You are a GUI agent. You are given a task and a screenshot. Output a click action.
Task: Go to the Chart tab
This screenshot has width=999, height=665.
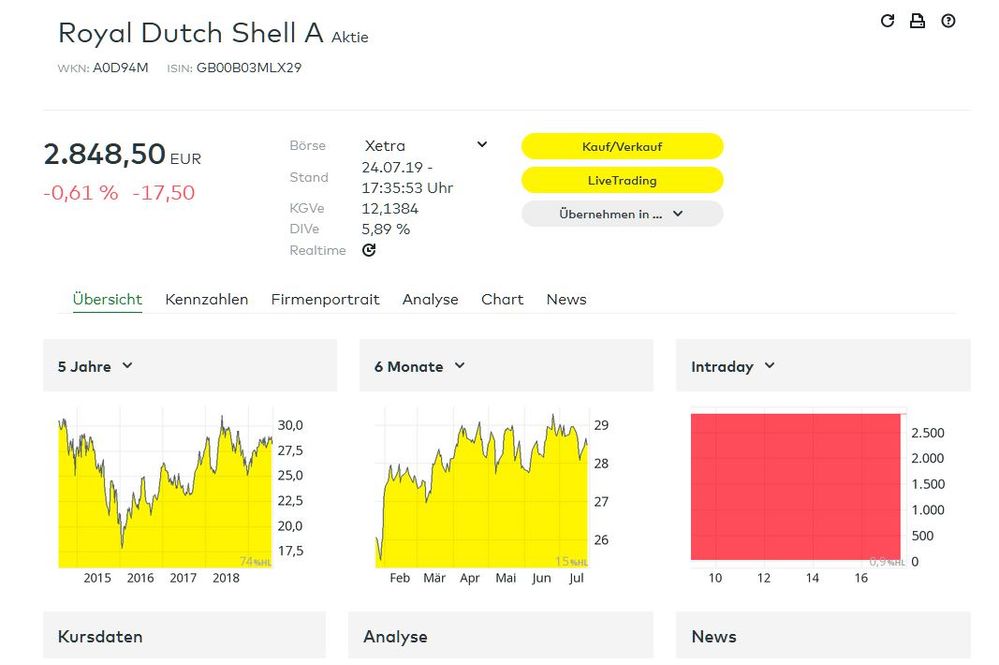click(x=502, y=299)
